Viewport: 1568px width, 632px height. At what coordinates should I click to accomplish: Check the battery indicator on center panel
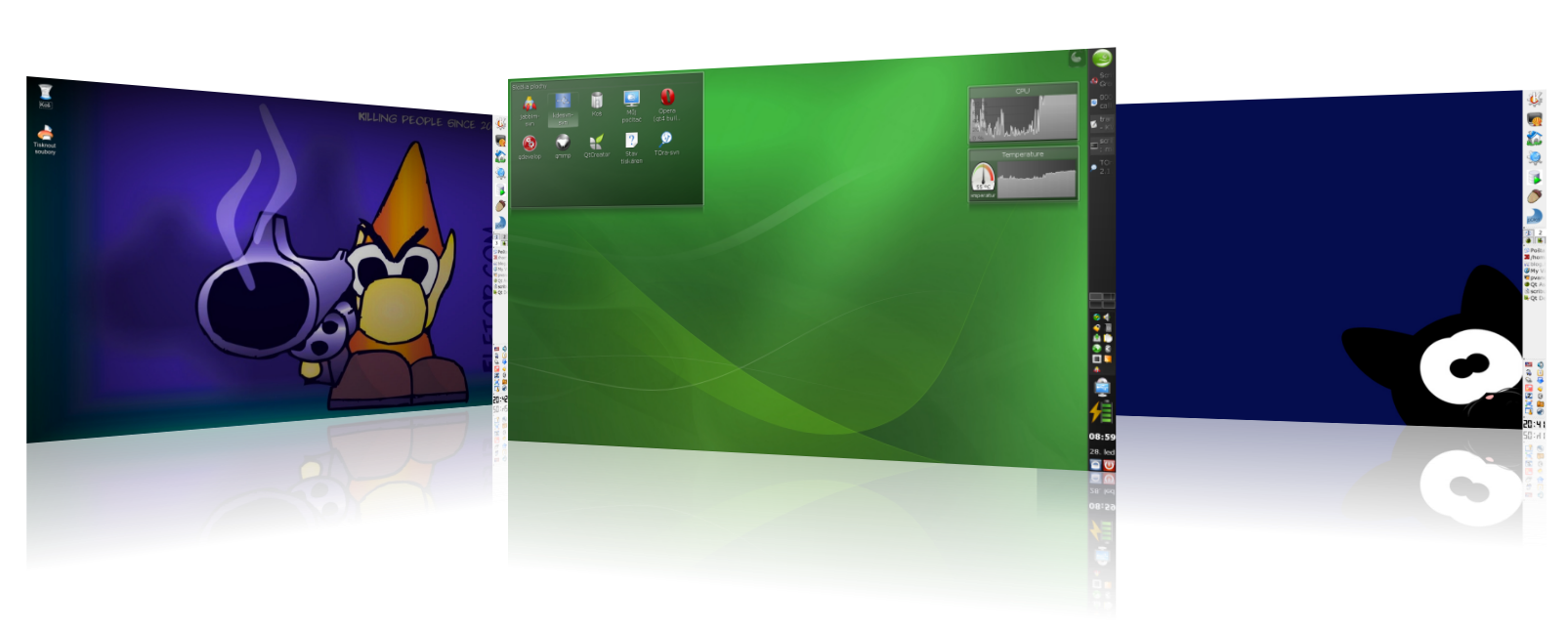tap(1102, 412)
